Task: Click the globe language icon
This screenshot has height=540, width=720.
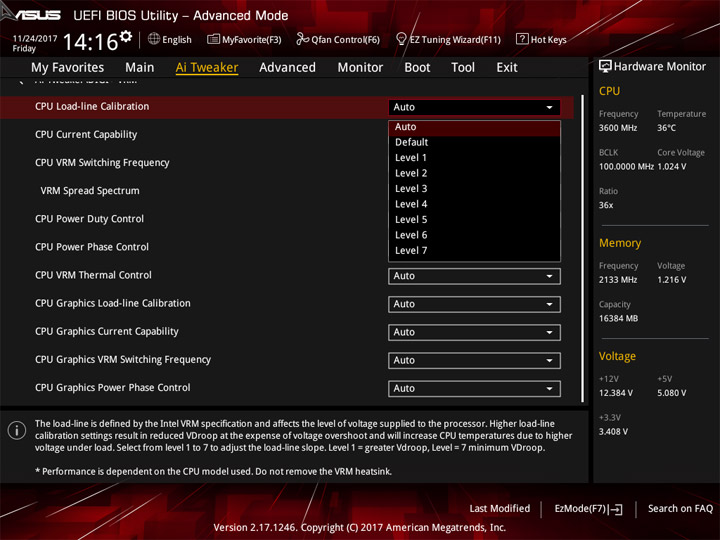Action: coord(154,39)
